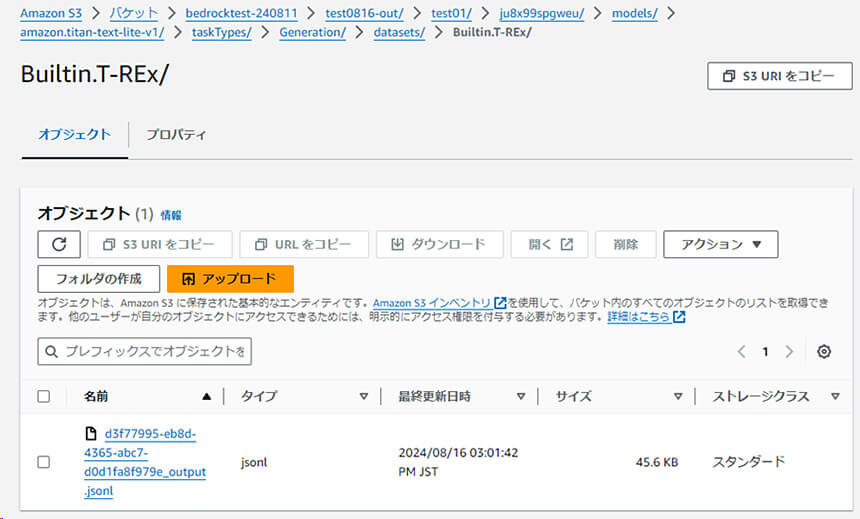Open the 情報 info link

pos(171,215)
